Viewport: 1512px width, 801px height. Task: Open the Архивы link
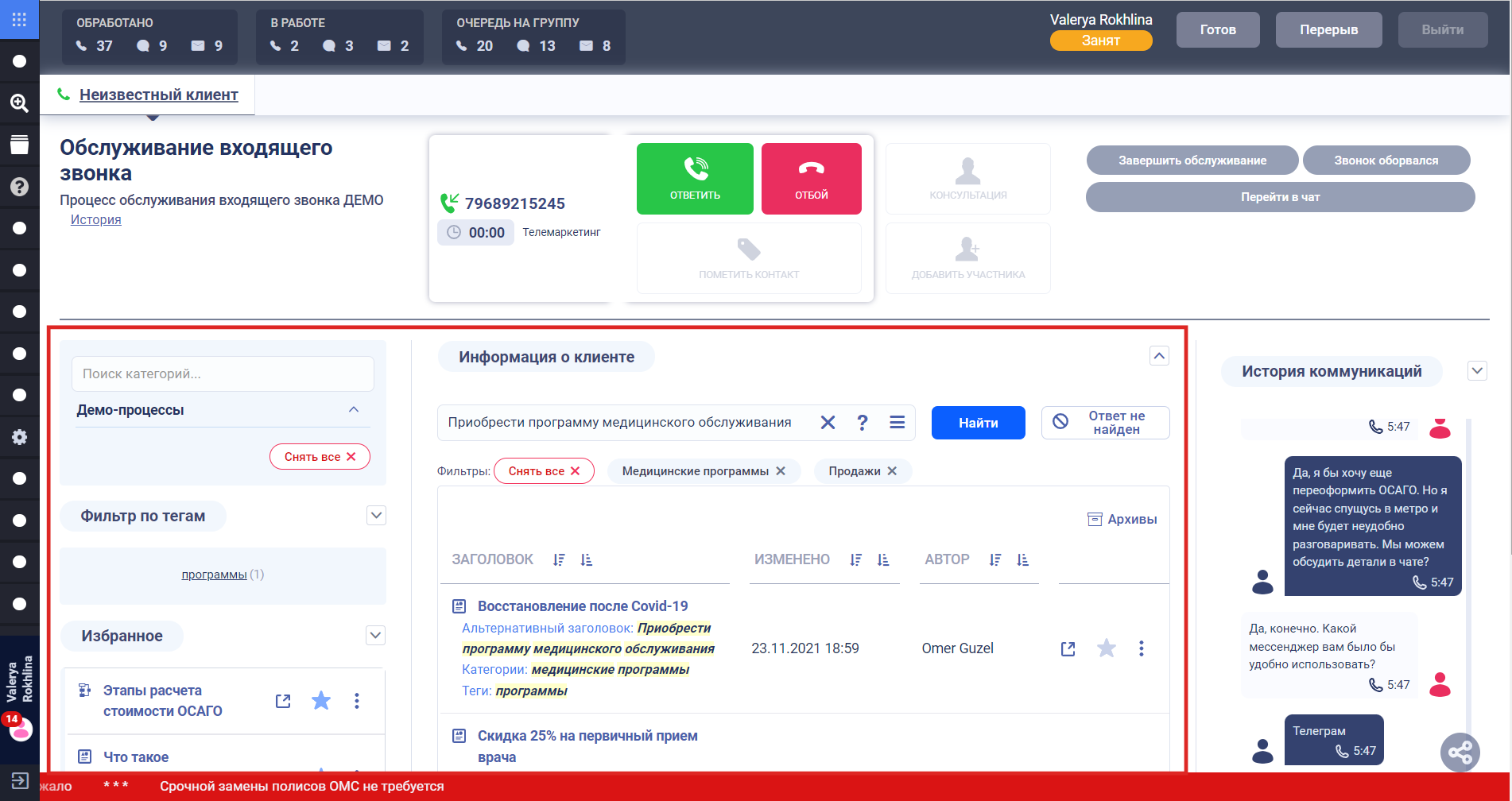point(1122,520)
